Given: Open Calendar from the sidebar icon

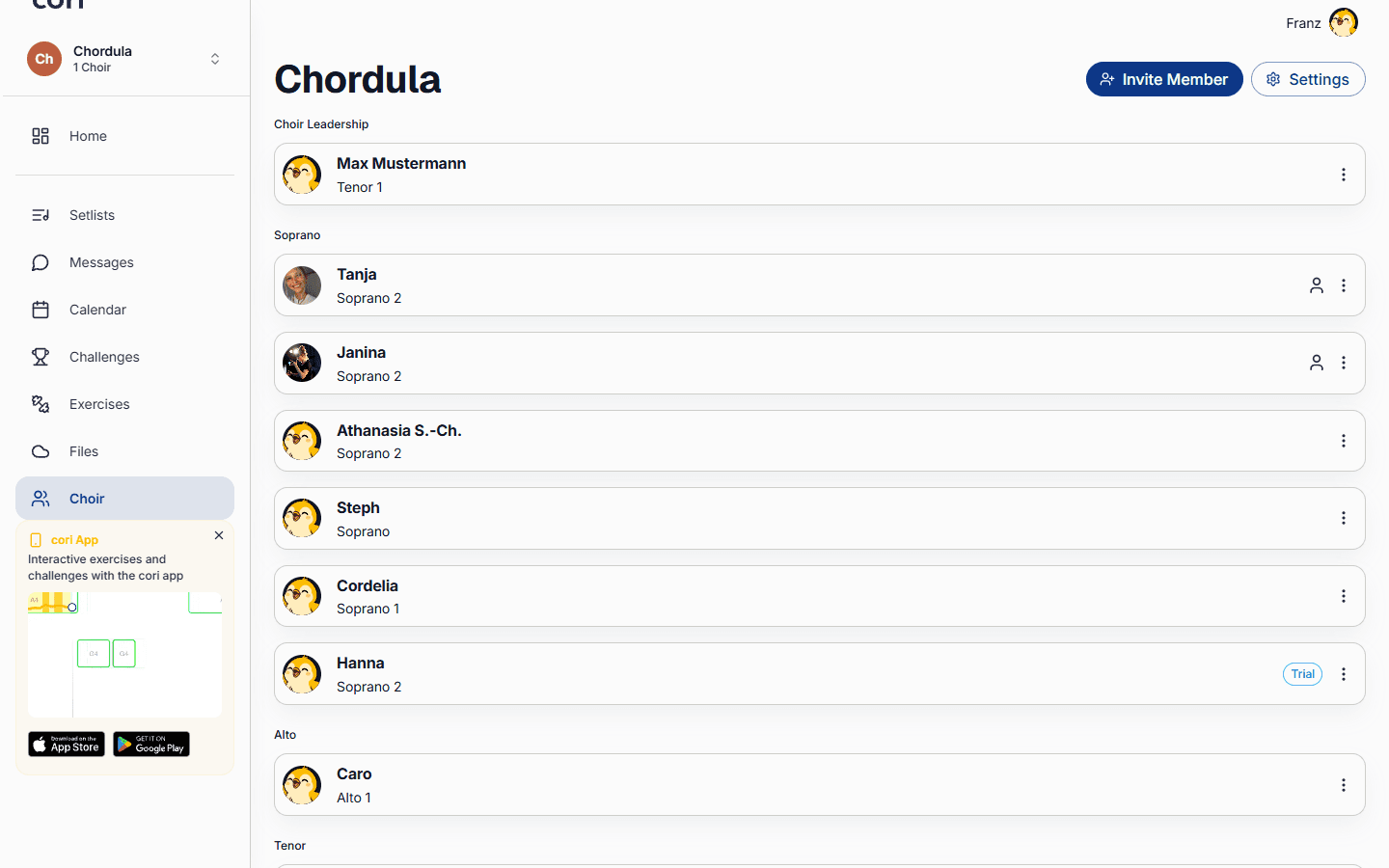Looking at the screenshot, I should pyautogui.click(x=41, y=310).
